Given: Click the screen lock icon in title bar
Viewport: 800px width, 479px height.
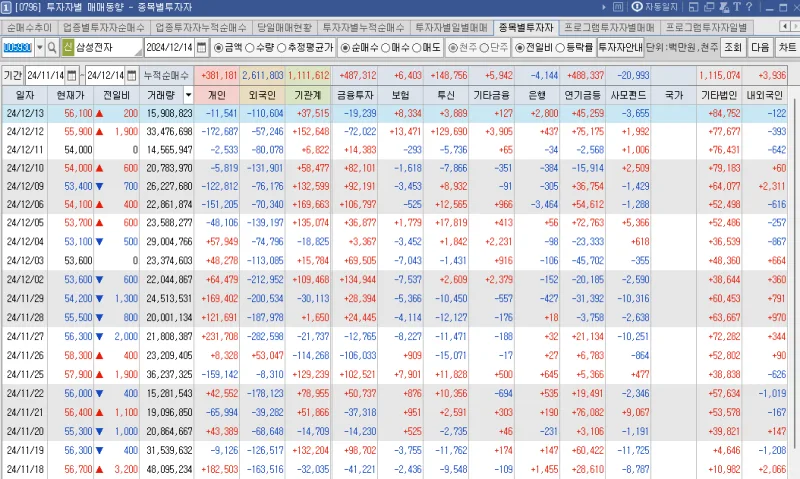Looking at the screenshot, I should [723, 7].
